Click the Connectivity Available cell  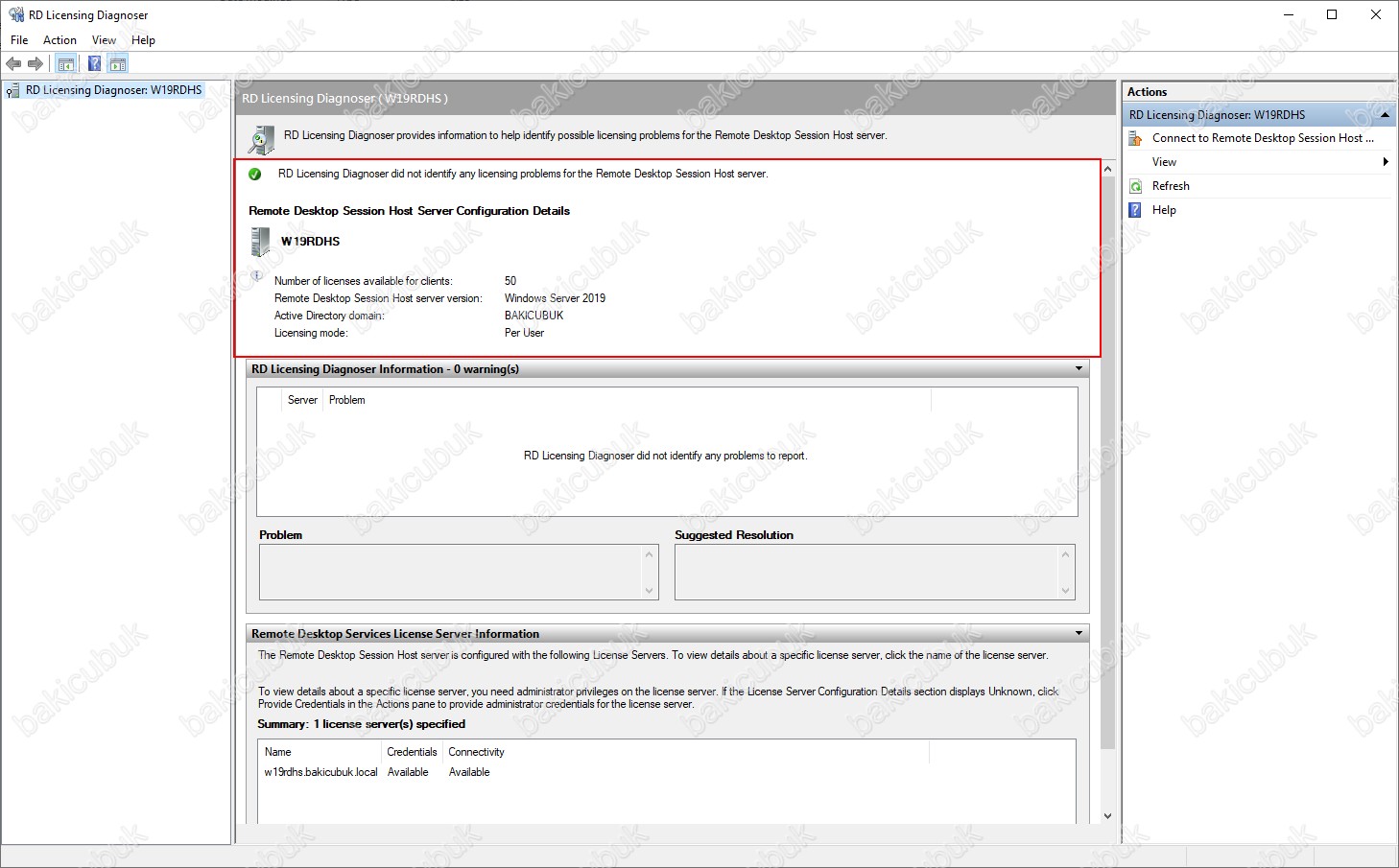[x=469, y=772]
